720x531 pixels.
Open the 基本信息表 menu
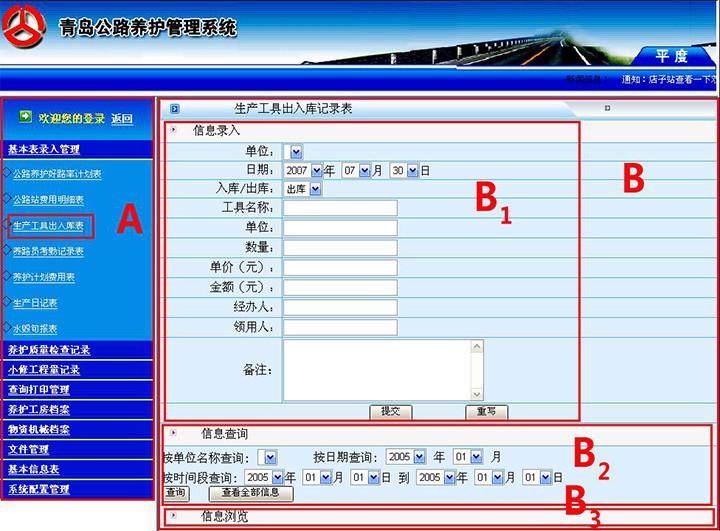[34, 469]
